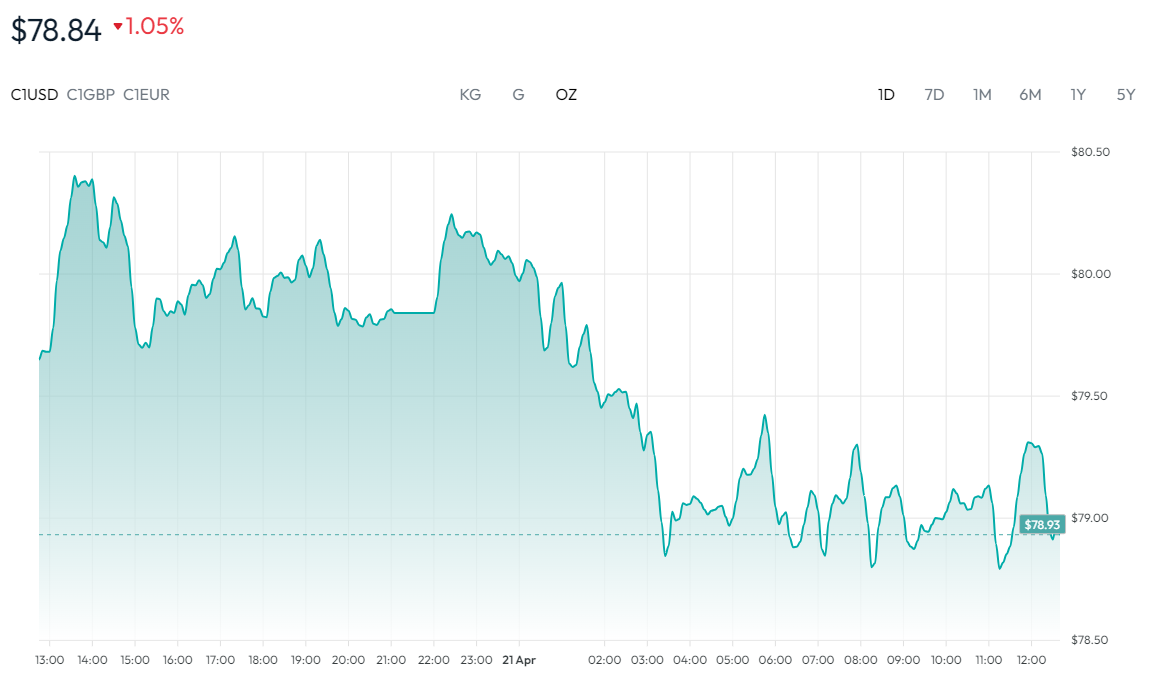Click the 02:00 time axis label
This screenshot has height=690, width=1158.
pyautogui.click(x=604, y=660)
